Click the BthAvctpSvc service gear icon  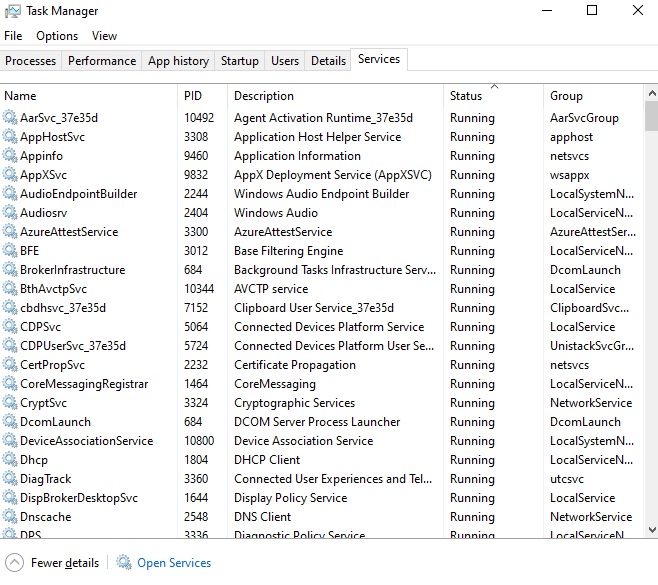click(10, 288)
